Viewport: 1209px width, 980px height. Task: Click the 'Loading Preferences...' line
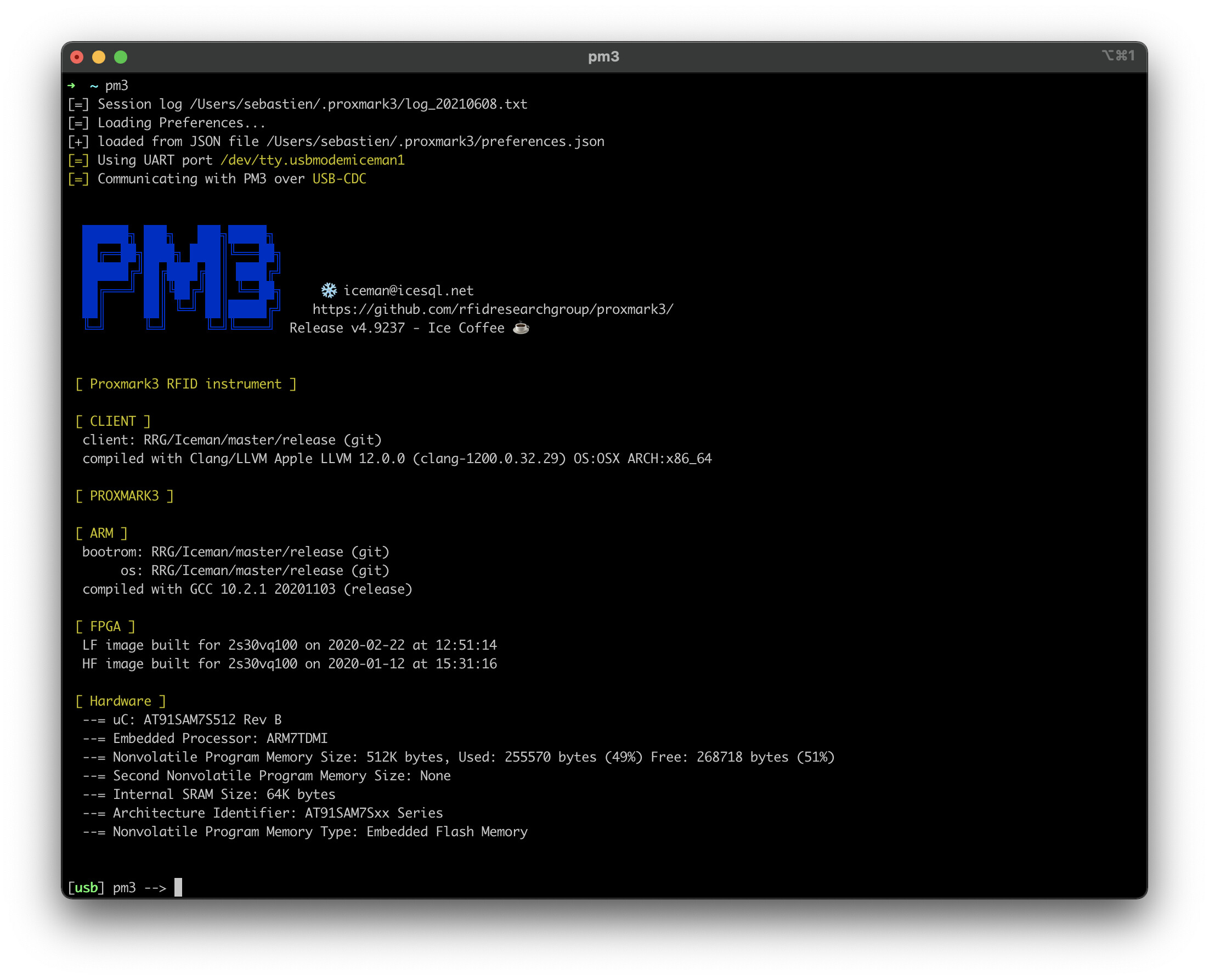point(167,123)
